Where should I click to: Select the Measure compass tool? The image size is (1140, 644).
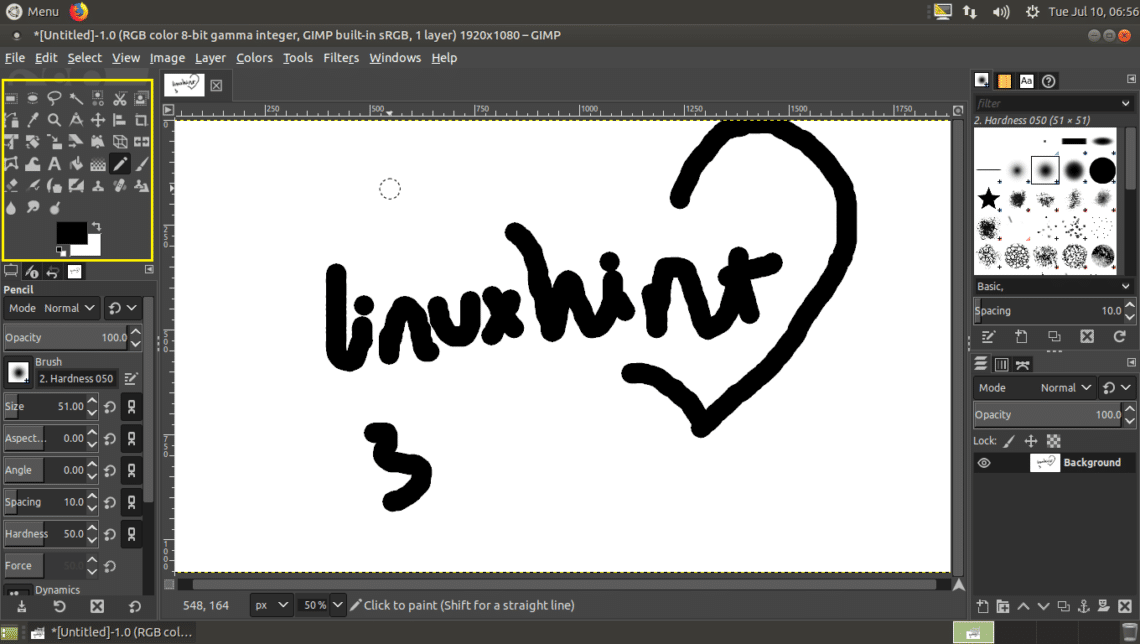pos(76,120)
